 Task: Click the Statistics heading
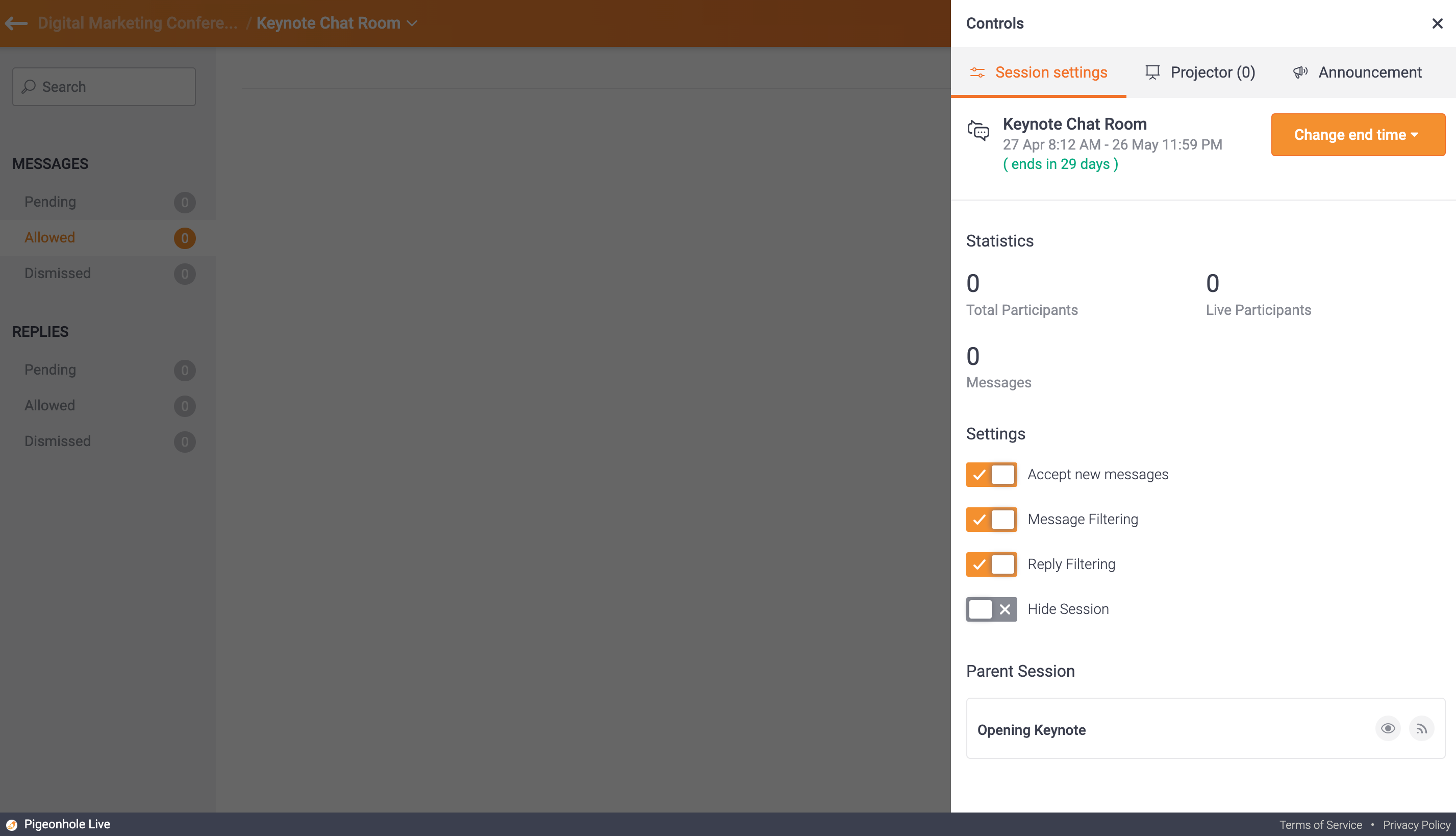(1000, 241)
